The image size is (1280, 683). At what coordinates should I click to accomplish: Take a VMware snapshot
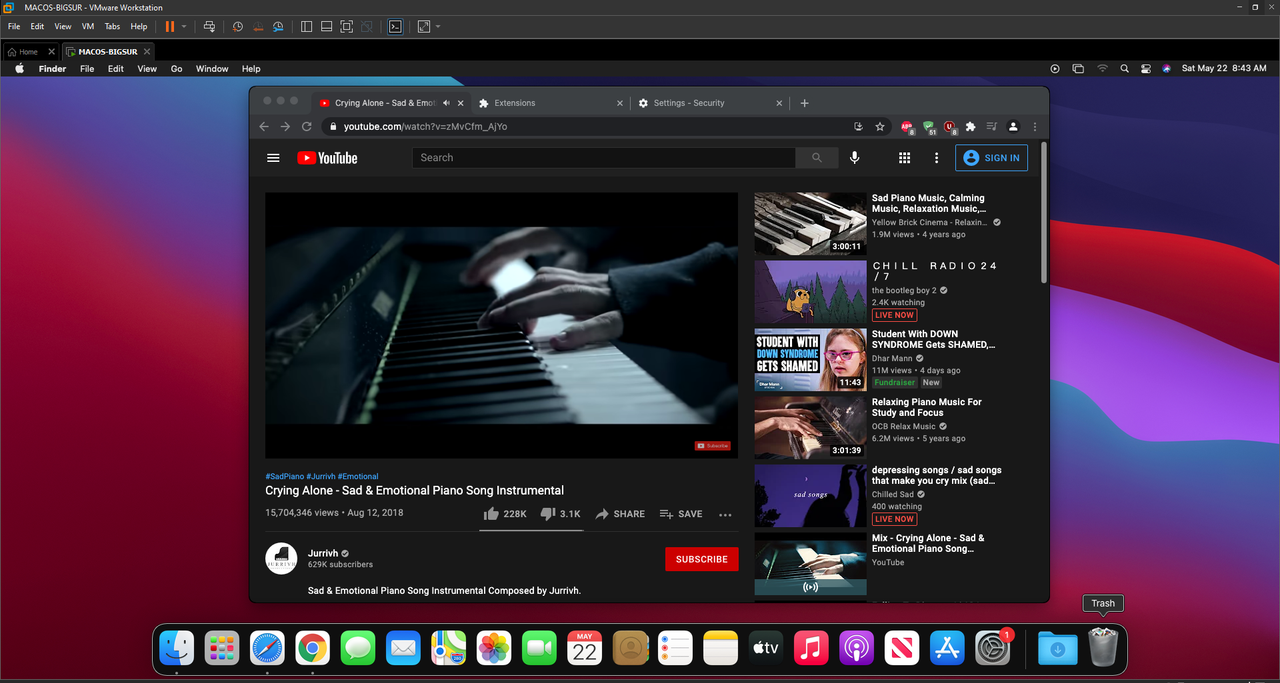(x=238, y=27)
